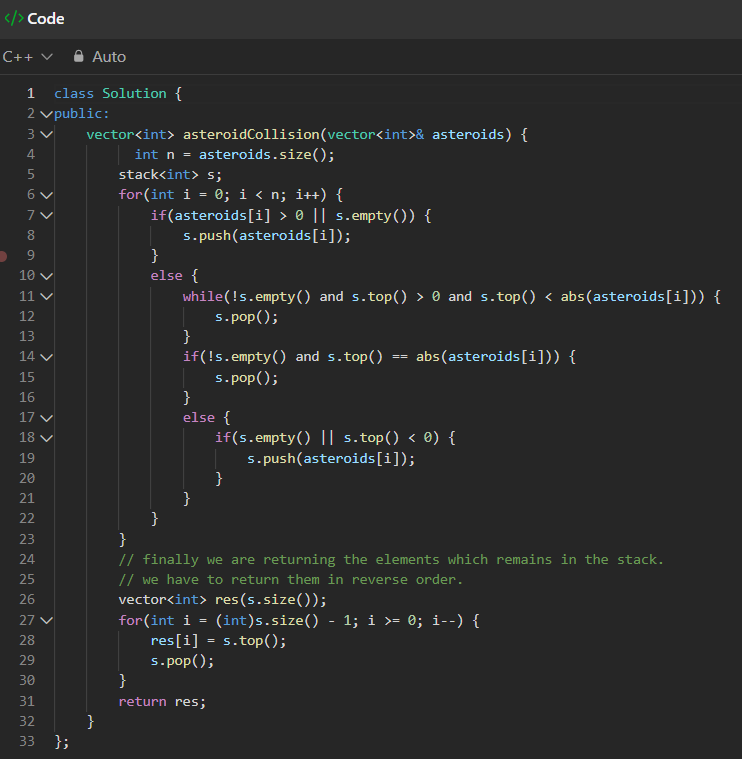Image resolution: width=742 pixels, height=759 pixels.
Task: Collapse the else block at line 17
Action: (46, 418)
